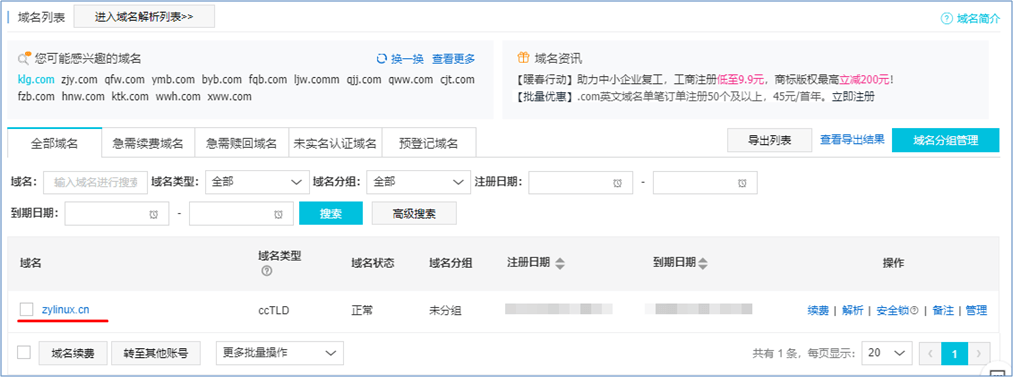Focus the 域名 search input field

tap(95, 183)
